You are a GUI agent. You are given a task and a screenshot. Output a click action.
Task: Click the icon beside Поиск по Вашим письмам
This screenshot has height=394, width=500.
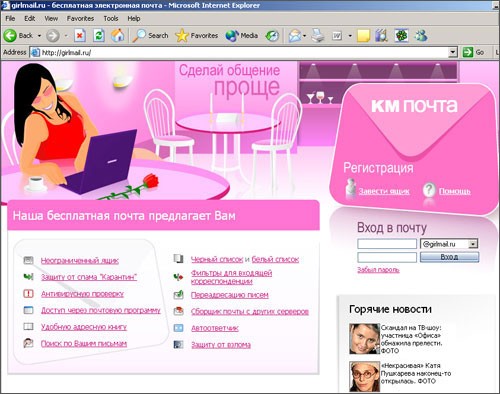[x=28, y=343]
